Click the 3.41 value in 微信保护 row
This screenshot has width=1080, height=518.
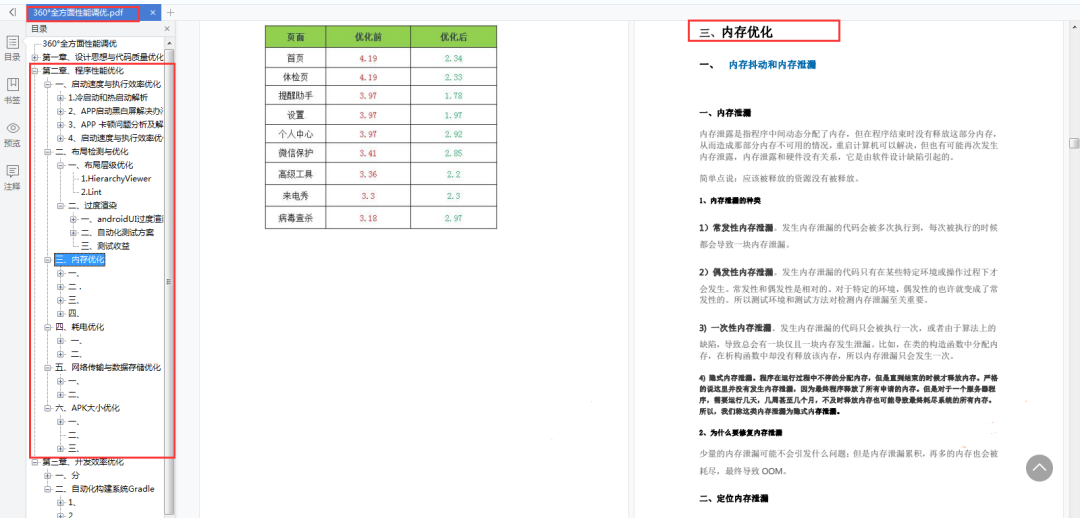coord(368,153)
